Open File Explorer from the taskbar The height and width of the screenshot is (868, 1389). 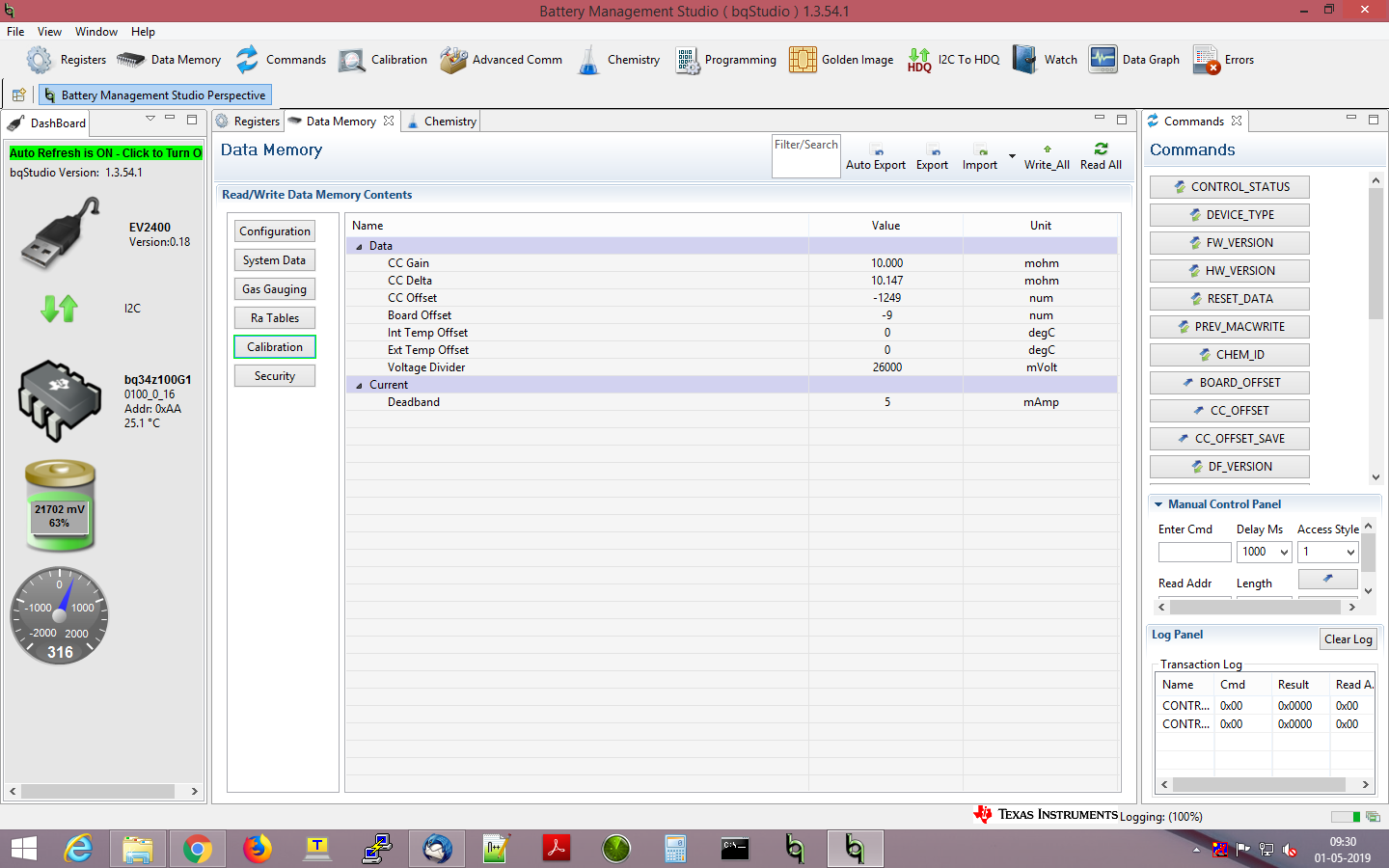pyautogui.click(x=137, y=849)
